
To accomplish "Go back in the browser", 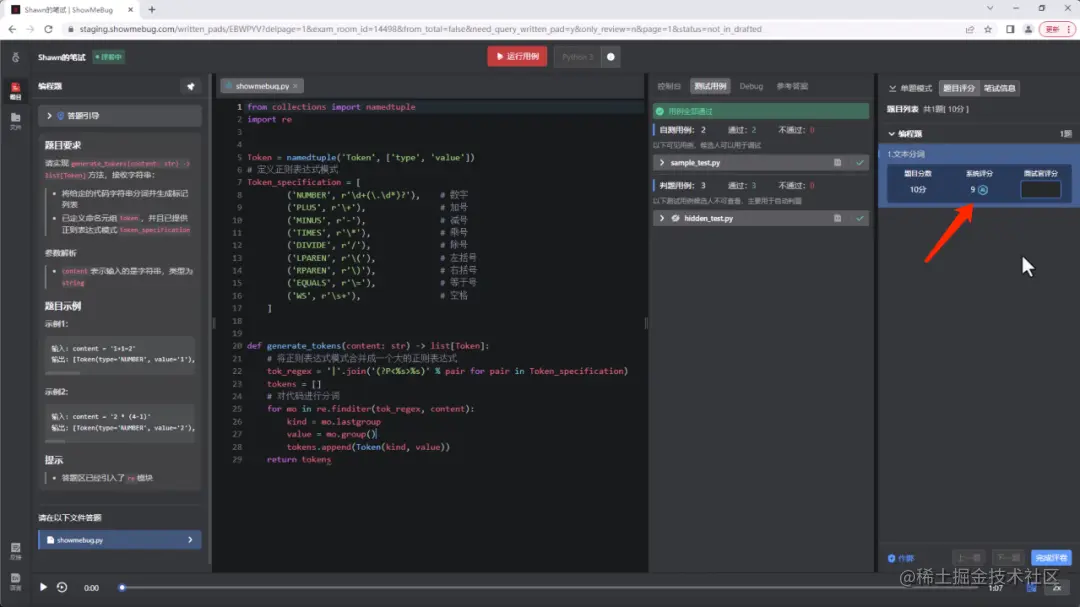I will (12, 29).
